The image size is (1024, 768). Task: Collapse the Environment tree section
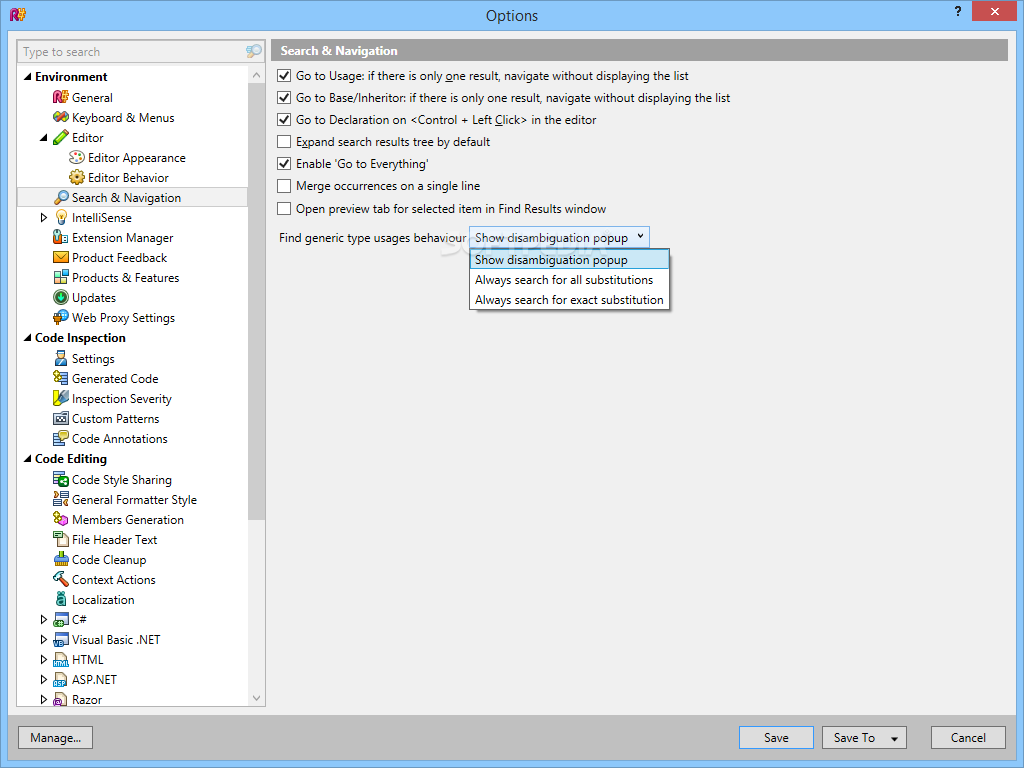tap(27, 76)
